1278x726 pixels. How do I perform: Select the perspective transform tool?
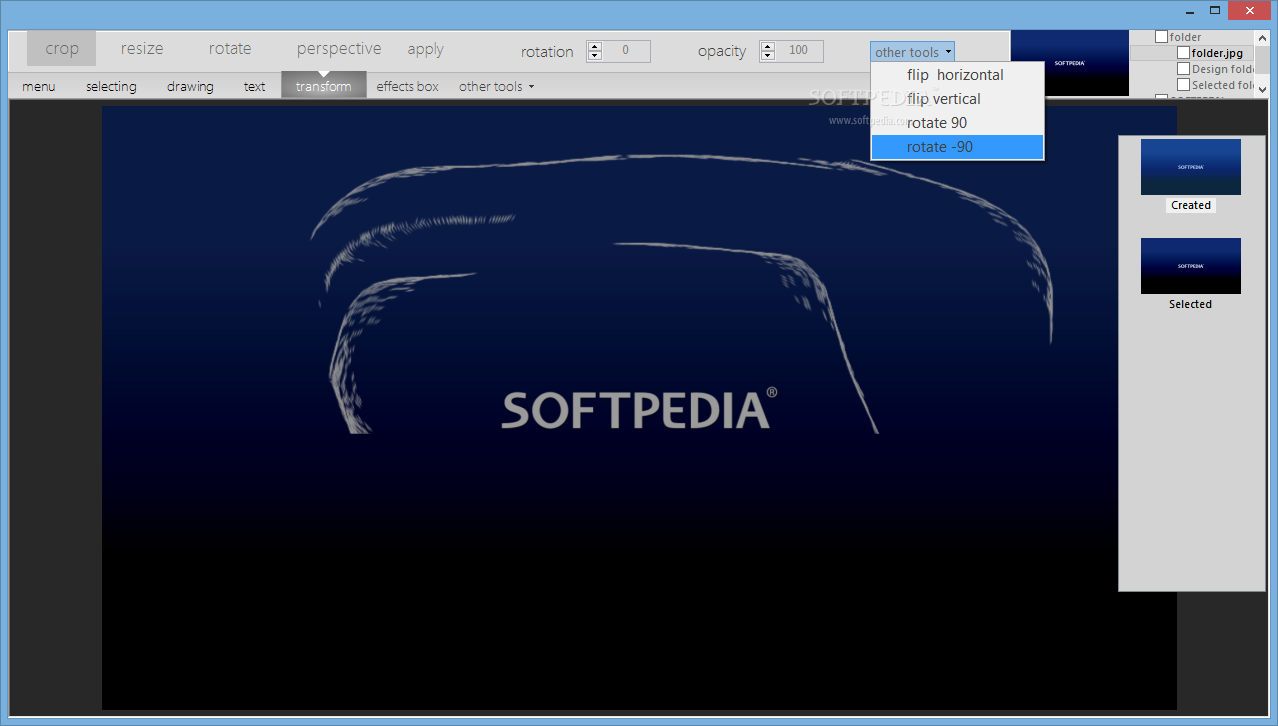tap(338, 49)
